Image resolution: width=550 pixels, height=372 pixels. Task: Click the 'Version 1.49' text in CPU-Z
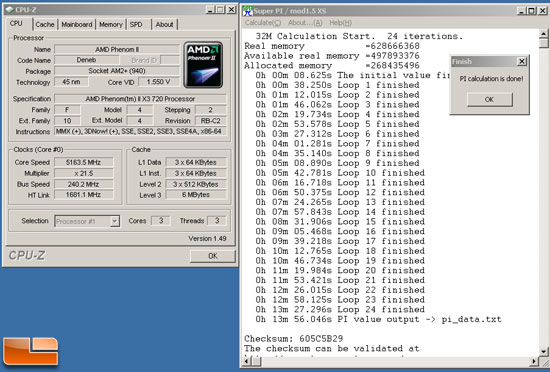tap(207, 238)
